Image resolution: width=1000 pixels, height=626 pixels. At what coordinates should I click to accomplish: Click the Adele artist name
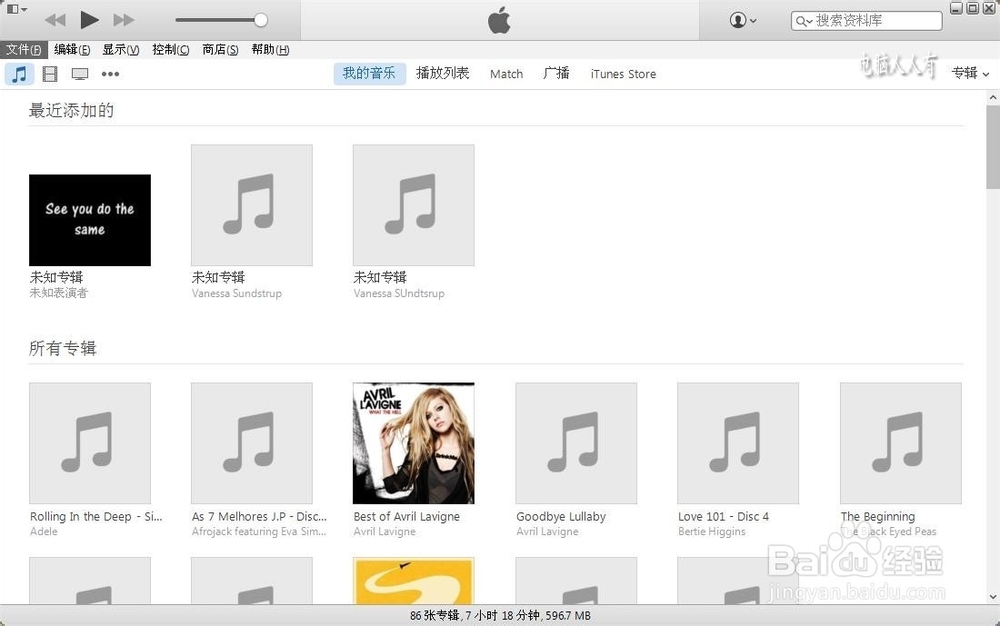44,531
